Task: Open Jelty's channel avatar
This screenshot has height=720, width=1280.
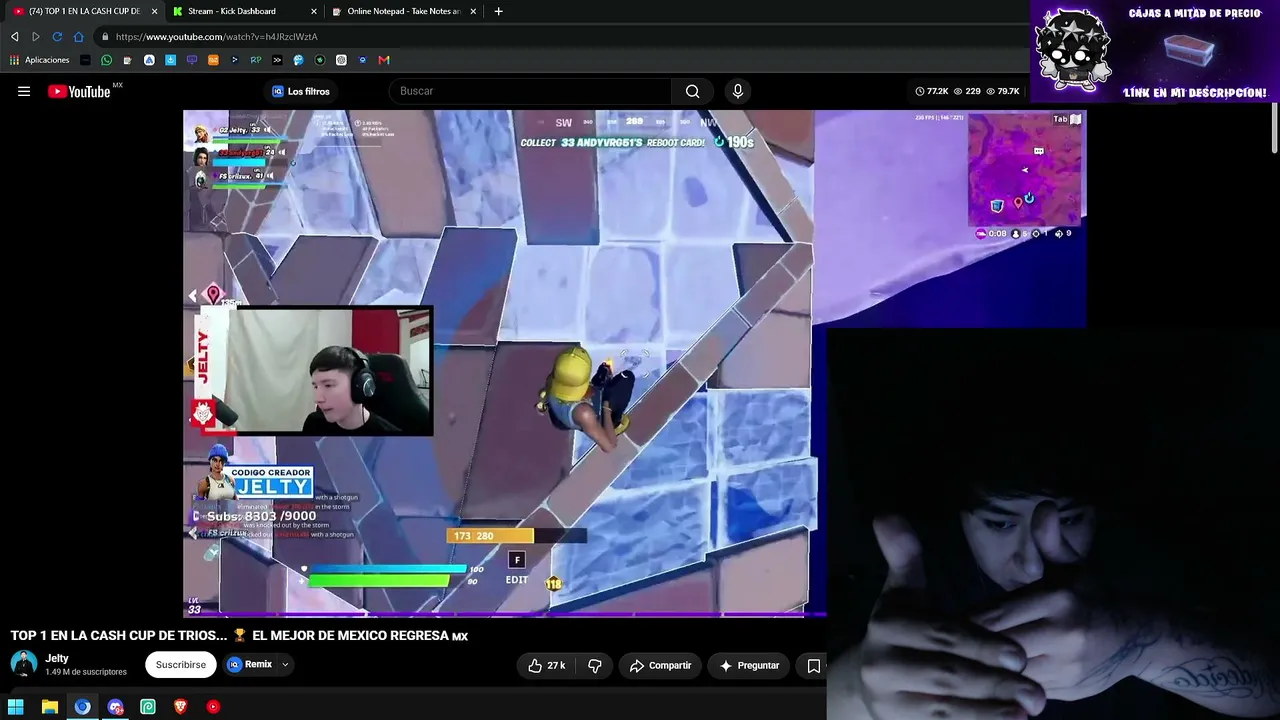Action: pos(24,664)
